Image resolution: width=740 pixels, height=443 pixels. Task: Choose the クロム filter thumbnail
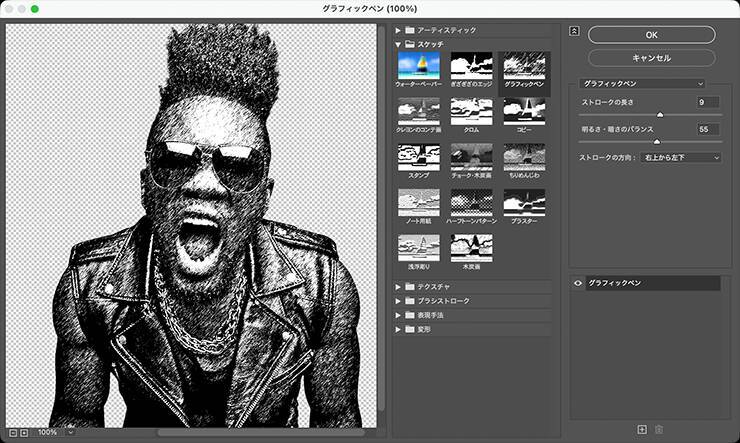click(471, 111)
